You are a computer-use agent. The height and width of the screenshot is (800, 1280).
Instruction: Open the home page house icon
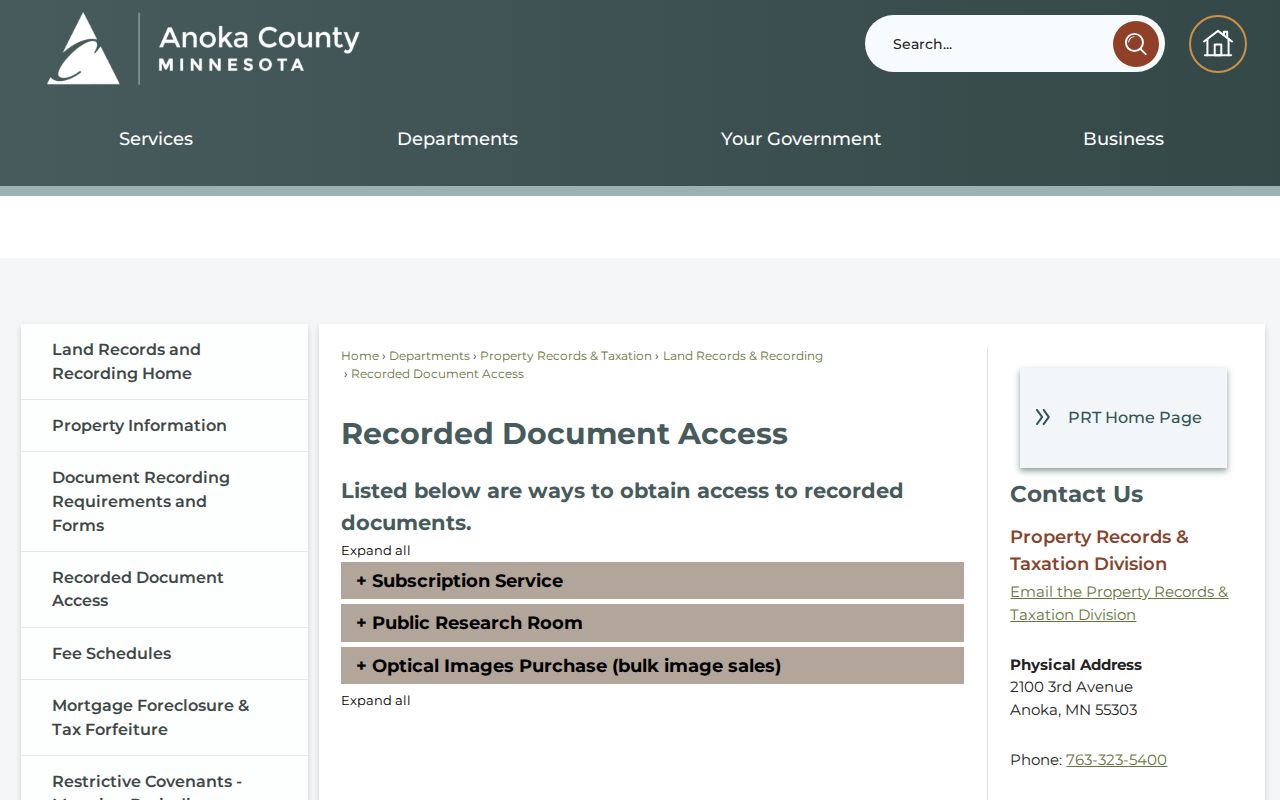click(x=1217, y=44)
